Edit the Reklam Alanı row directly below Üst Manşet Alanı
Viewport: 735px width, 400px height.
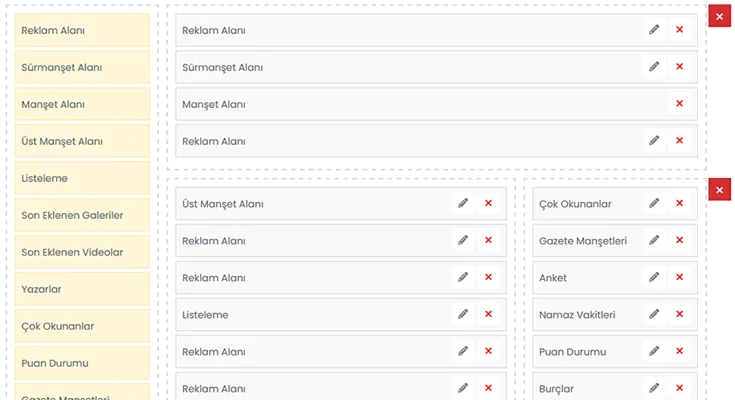[463, 240]
